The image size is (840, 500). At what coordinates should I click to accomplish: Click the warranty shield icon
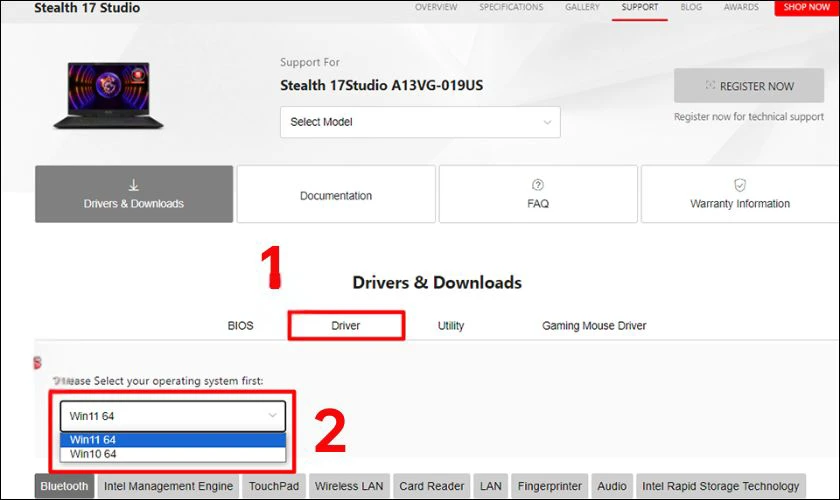pos(740,185)
